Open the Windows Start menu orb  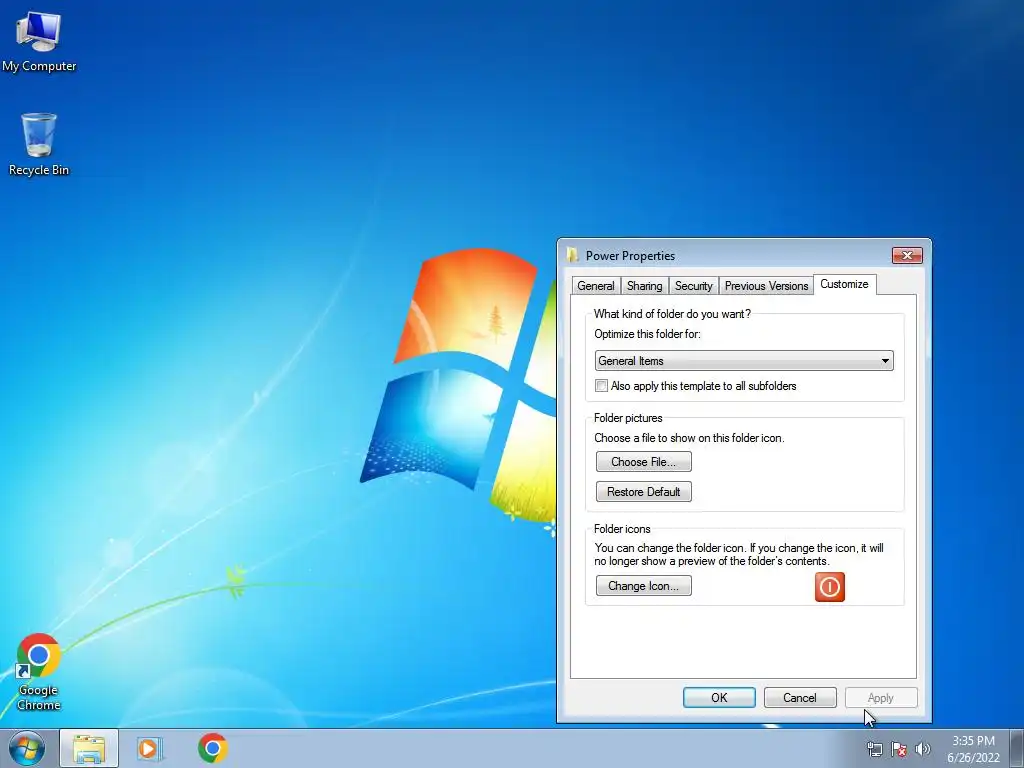[26, 748]
